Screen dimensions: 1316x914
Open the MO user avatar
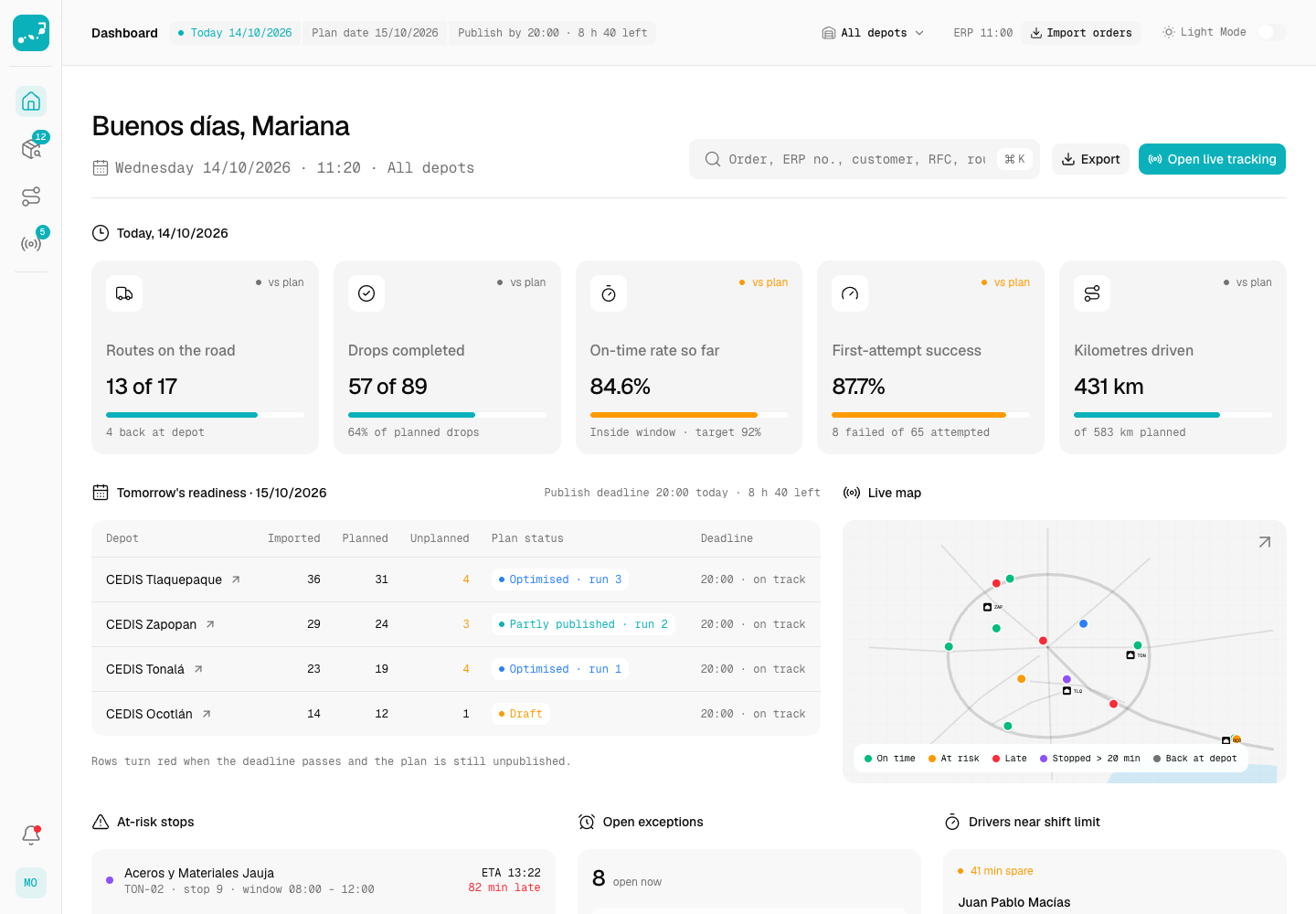31,883
